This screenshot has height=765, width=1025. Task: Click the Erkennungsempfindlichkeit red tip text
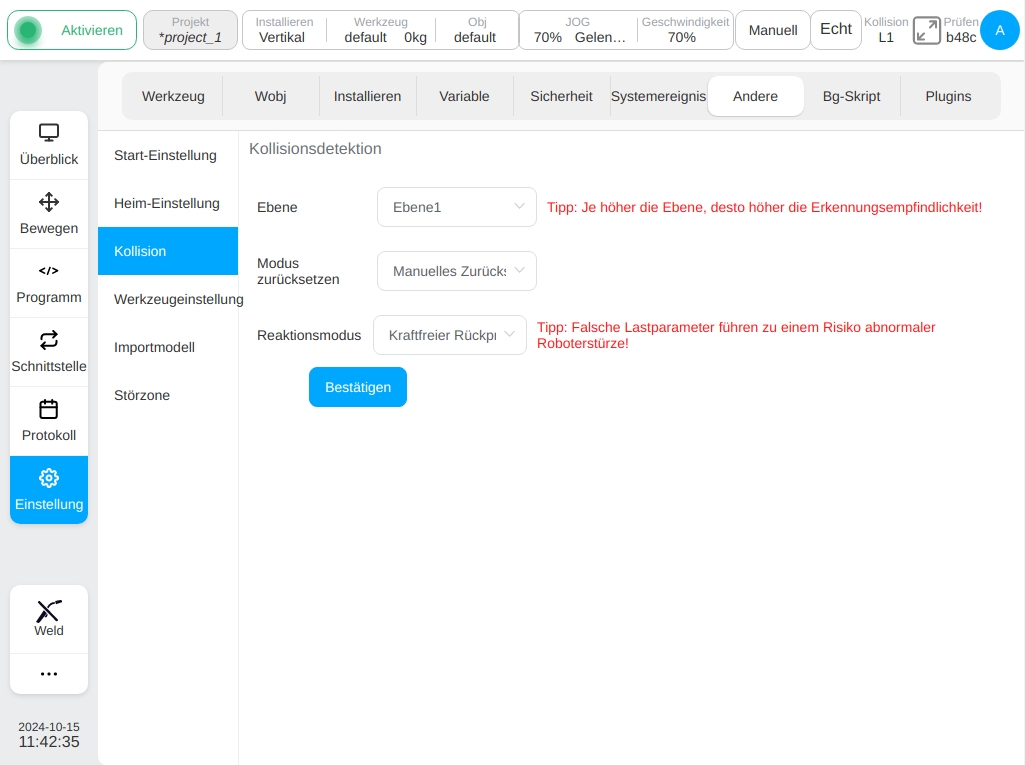coord(764,207)
